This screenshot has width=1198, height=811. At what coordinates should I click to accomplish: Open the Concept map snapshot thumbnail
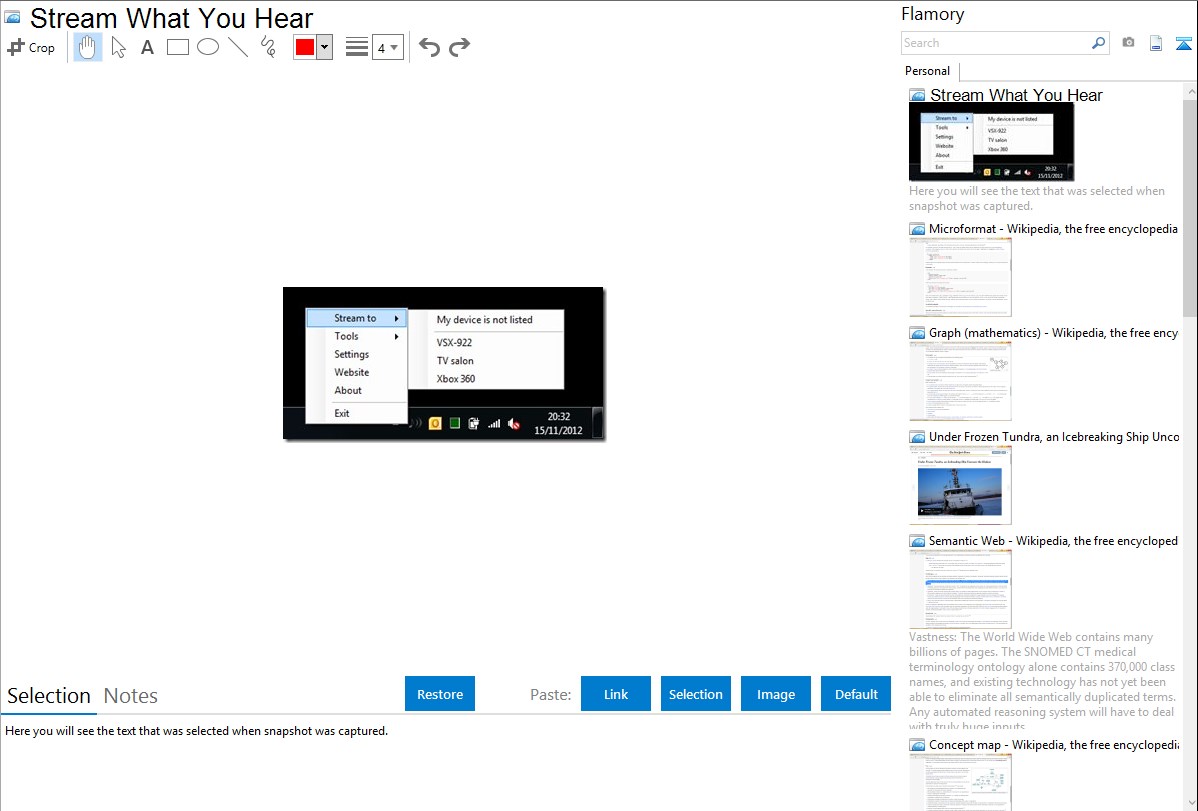960,782
